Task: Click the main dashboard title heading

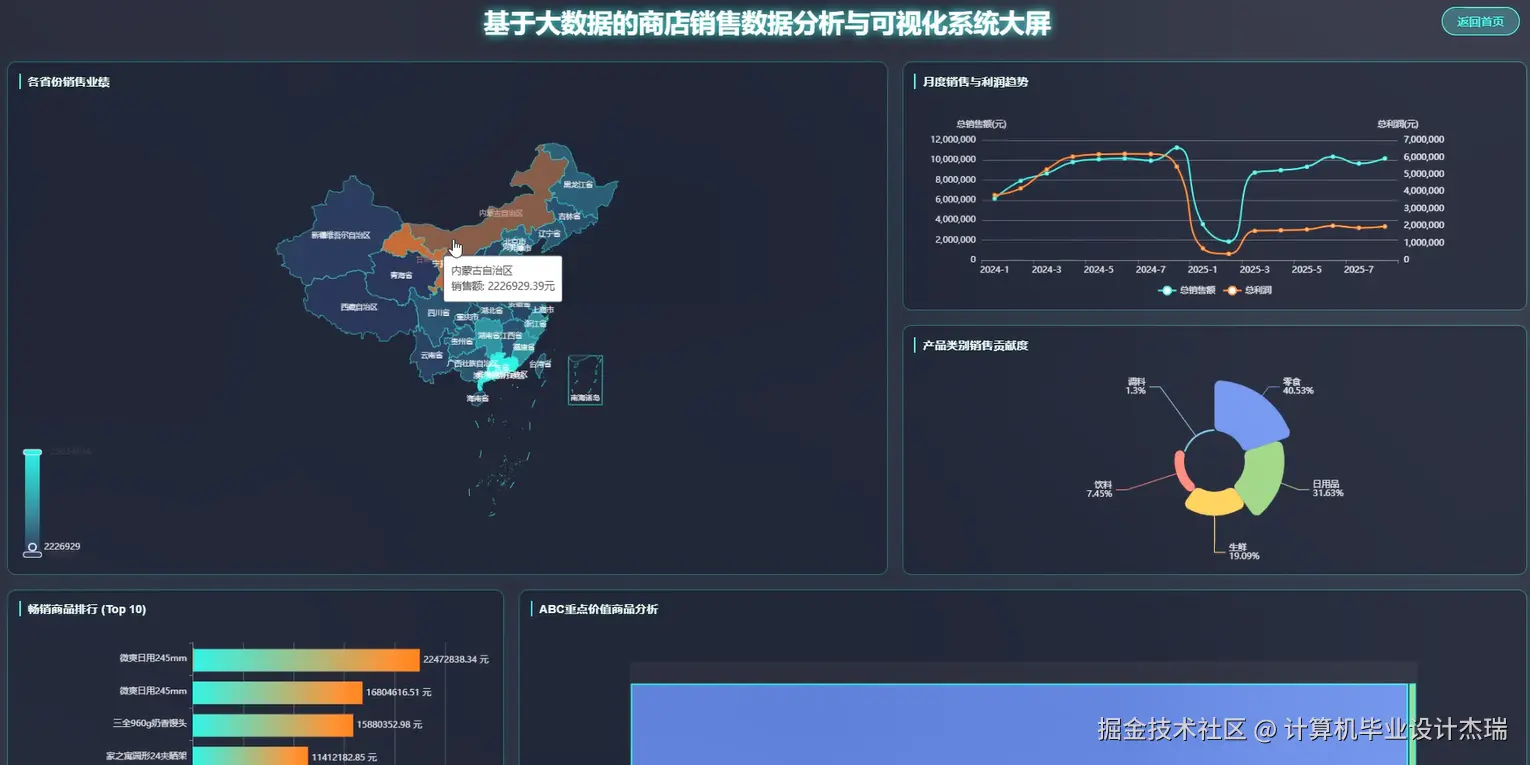Action: pyautogui.click(x=767, y=23)
